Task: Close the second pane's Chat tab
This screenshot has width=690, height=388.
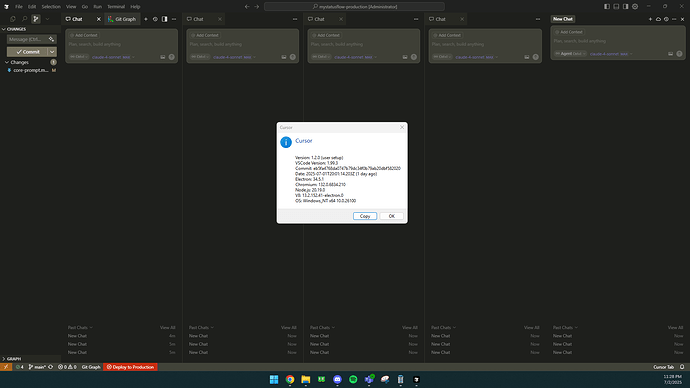Action: tap(220, 19)
